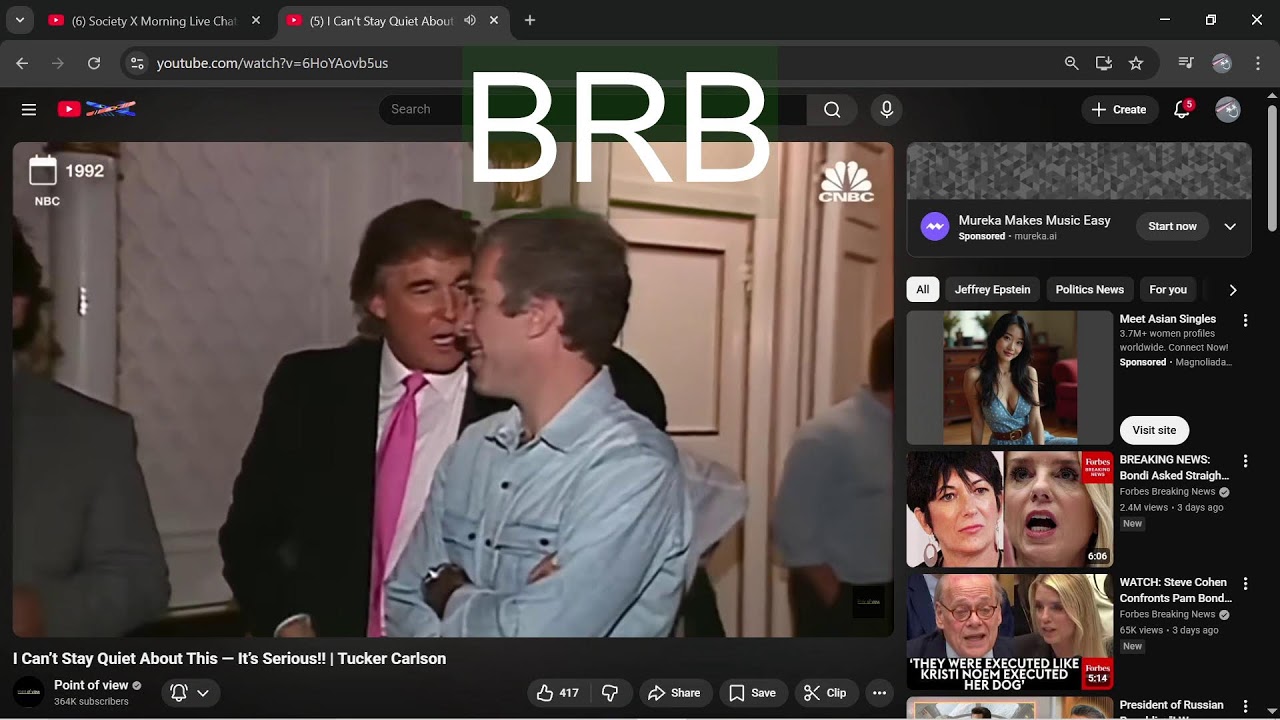
Task: Open the browser zoom magnifier icon
Action: click(1072, 63)
